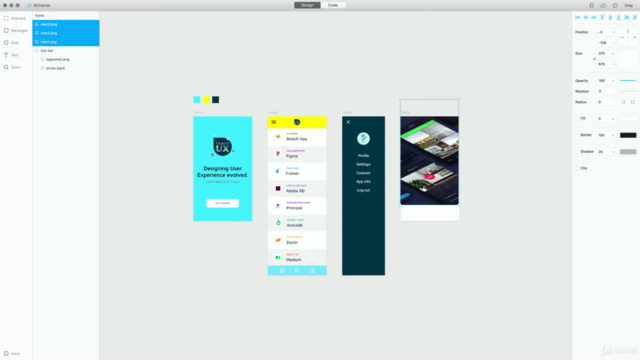Click the Sketch App row in list artboard
The height and width of the screenshot is (360, 640).
297,137
